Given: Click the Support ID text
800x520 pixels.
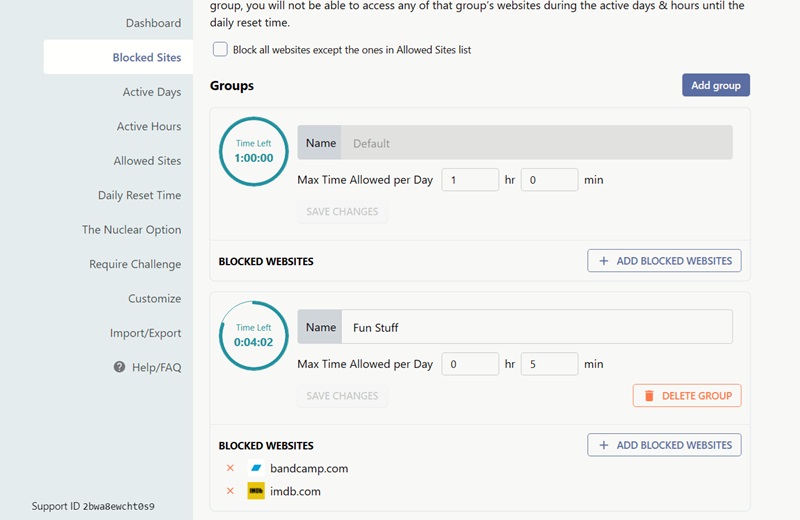Looking at the screenshot, I should 93,506.
